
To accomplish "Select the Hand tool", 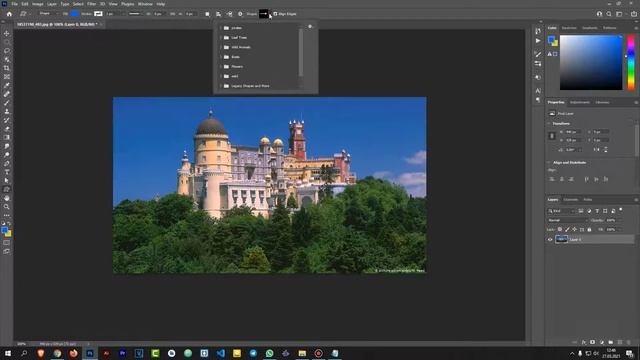I will 7,198.
